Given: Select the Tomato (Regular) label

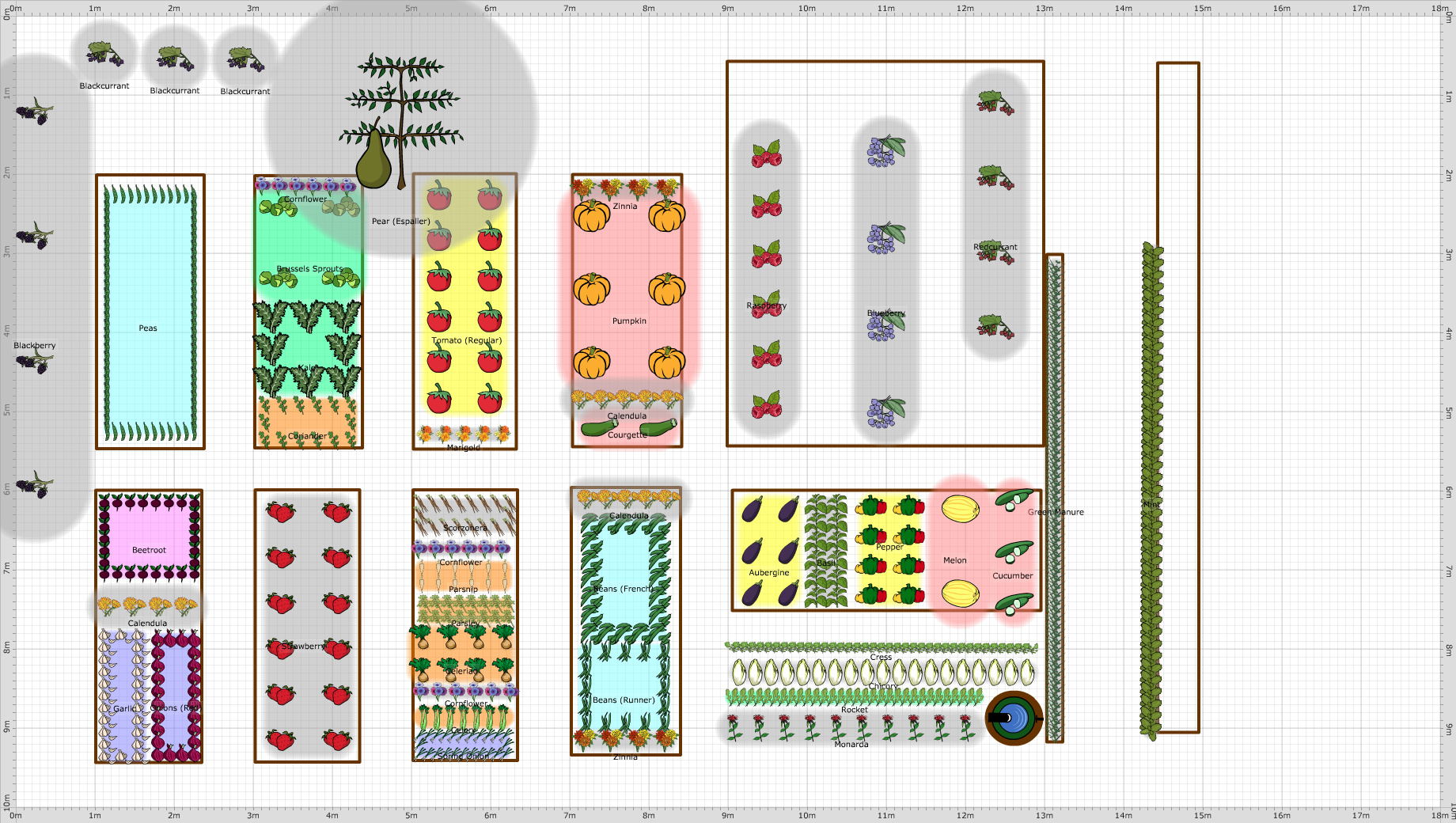Looking at the screenshot, I should point(467,340).
